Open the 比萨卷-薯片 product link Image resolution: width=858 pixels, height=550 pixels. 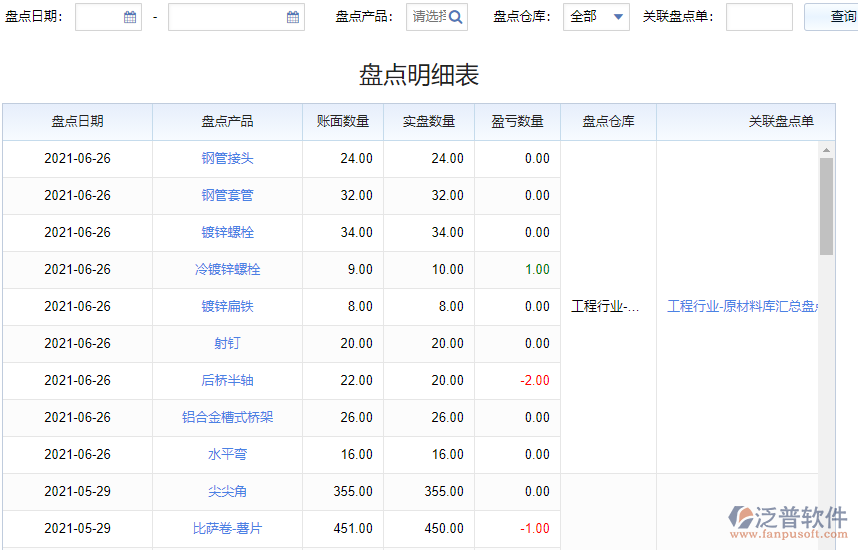pos(227,528)
